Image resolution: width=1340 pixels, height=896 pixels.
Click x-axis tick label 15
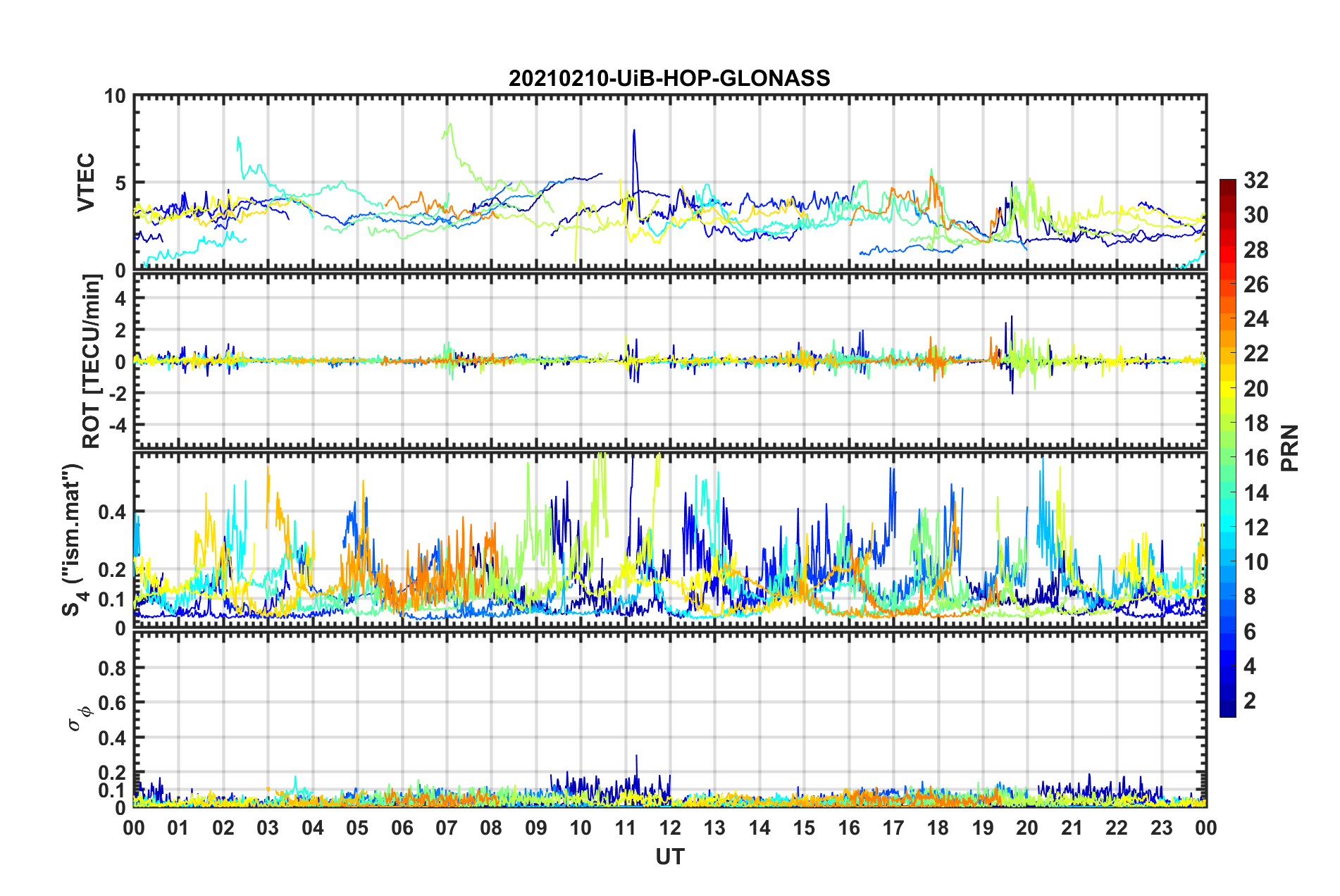click(804, 828)
